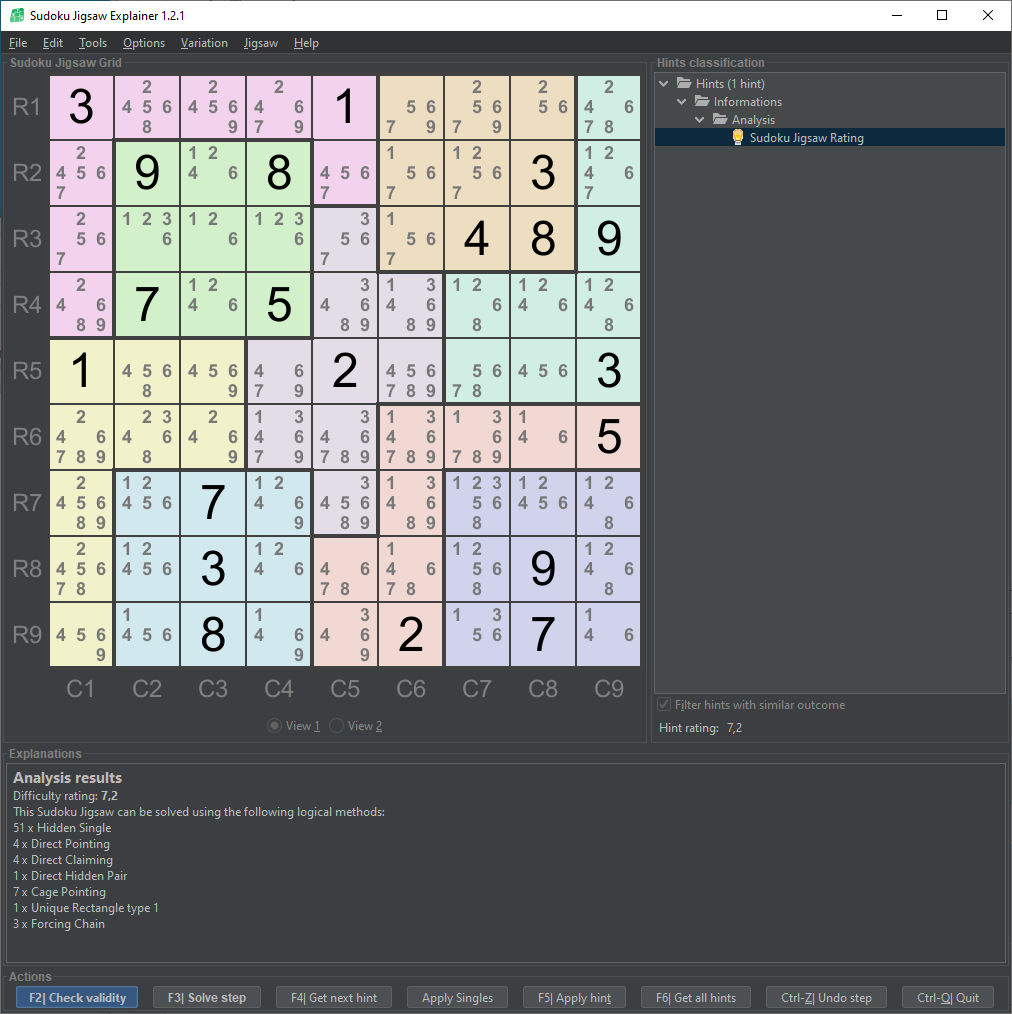
Task: Select the tan cell R3C7 containing 4
Action: click(477, 239)
